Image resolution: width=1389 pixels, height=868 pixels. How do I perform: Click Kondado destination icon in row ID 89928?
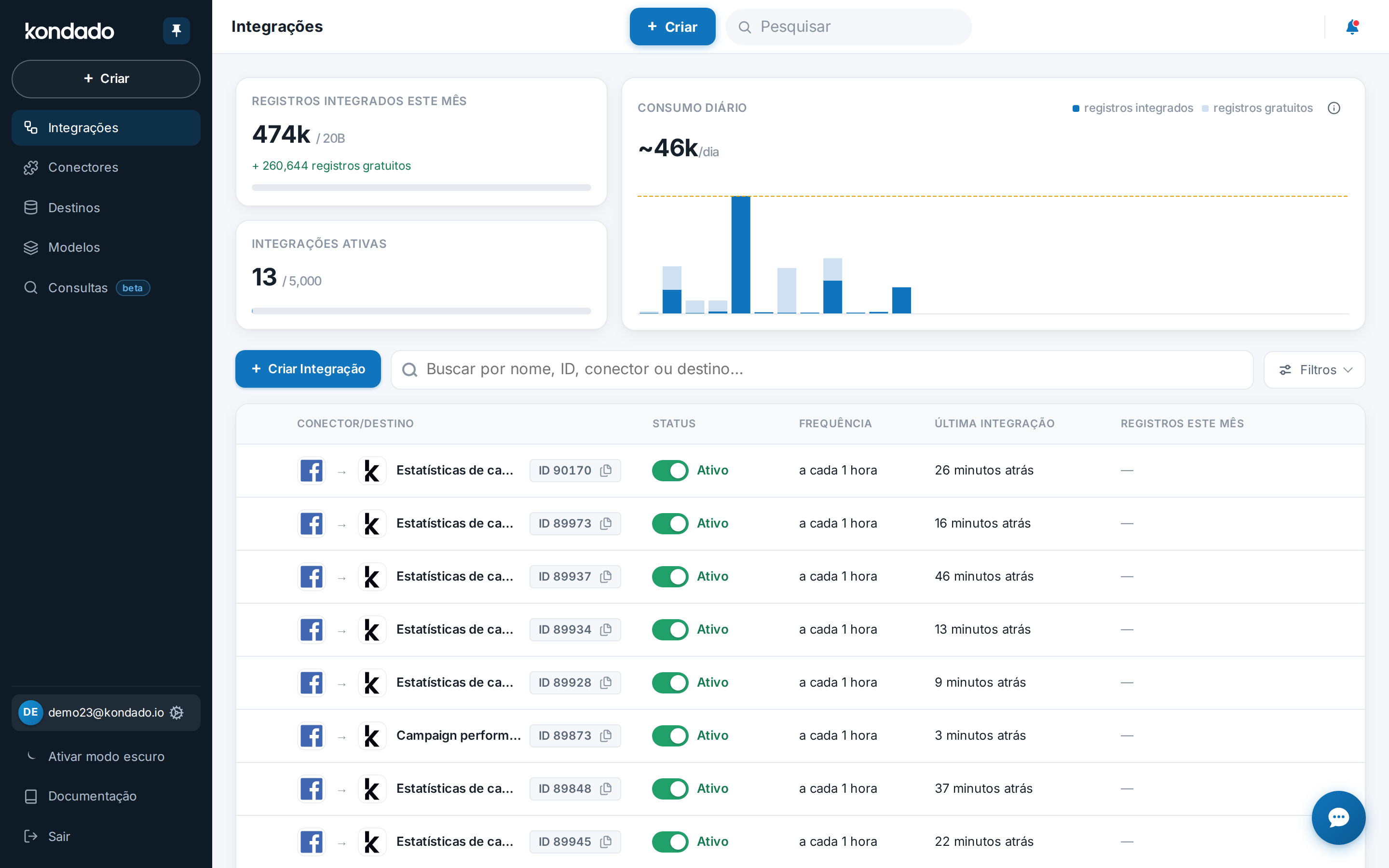[x=372, y=682]
